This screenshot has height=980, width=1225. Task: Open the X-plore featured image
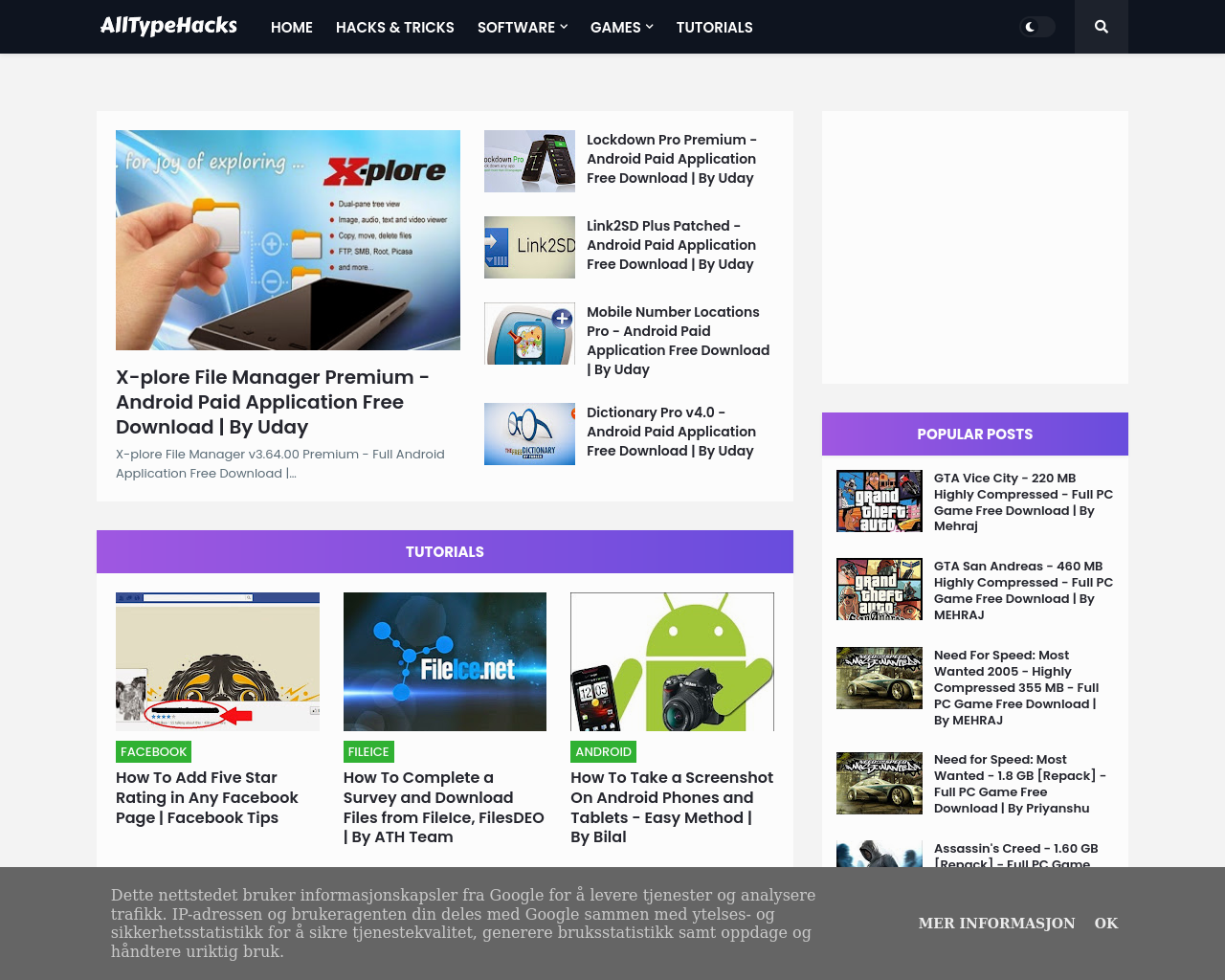click(288, 240)
